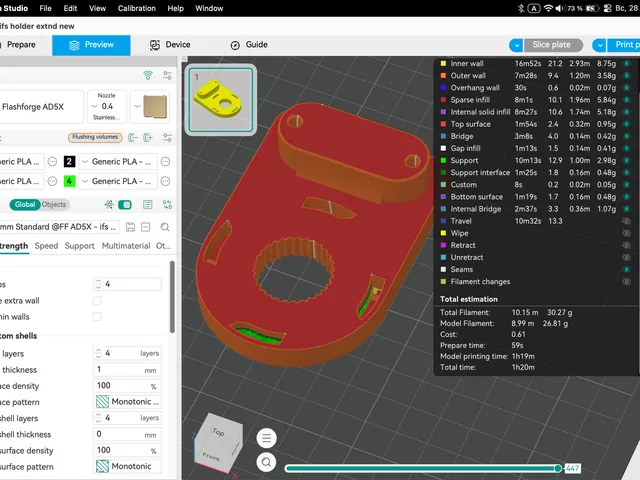This screenshot has width=640, height=480.
Task: Open filament settings sliders icon beside Flushing volumes
Action: pos(167,137)
